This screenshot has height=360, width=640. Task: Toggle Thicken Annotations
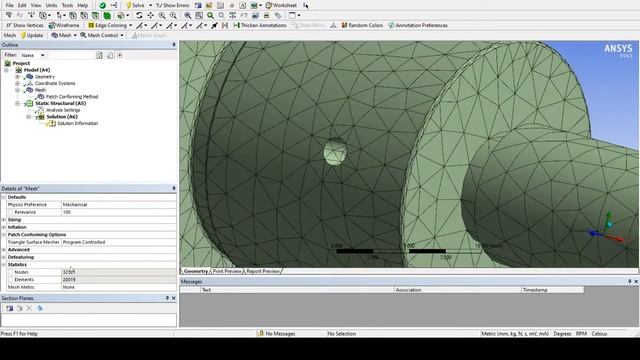pyautogui.click(x=260, y=25)
